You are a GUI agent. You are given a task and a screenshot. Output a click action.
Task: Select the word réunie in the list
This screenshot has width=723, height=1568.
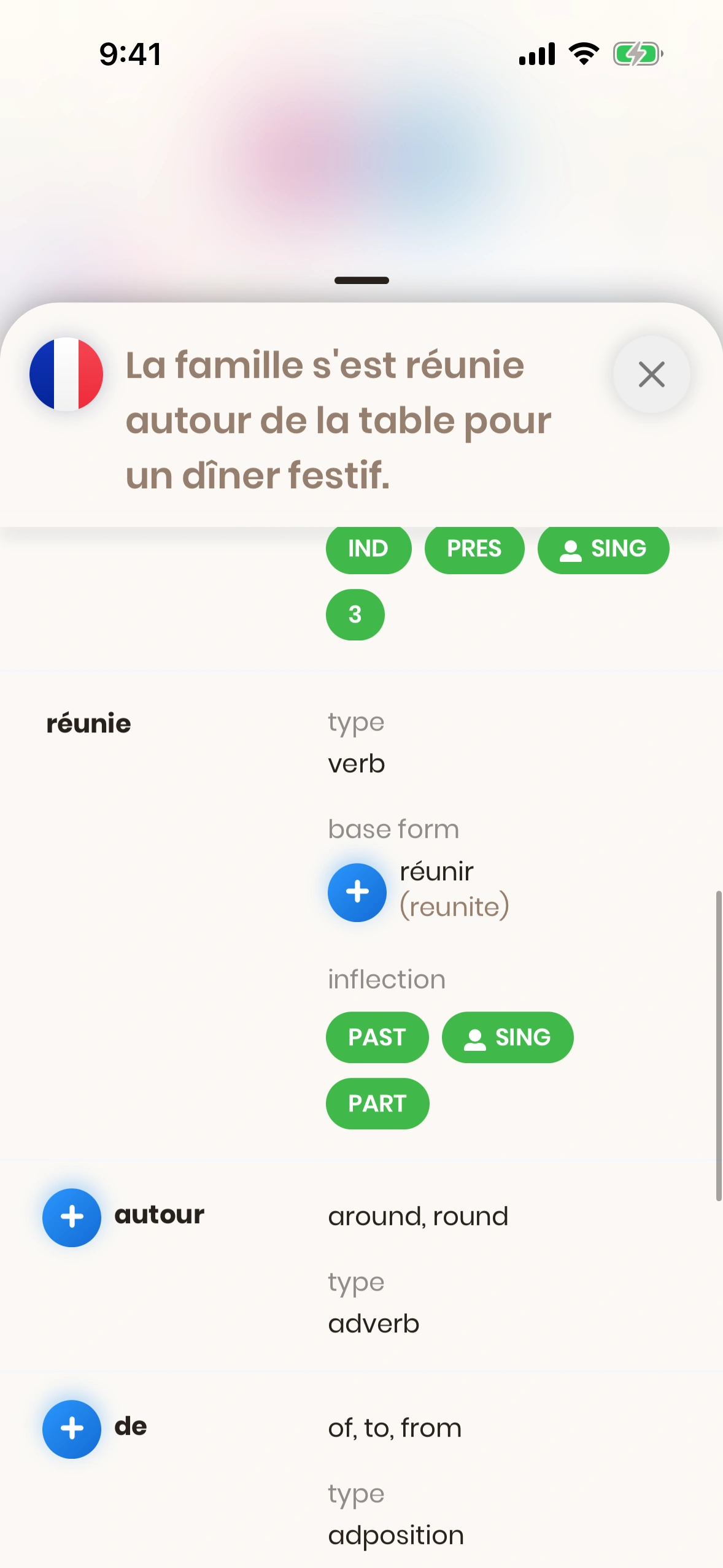tap(89, 724)
